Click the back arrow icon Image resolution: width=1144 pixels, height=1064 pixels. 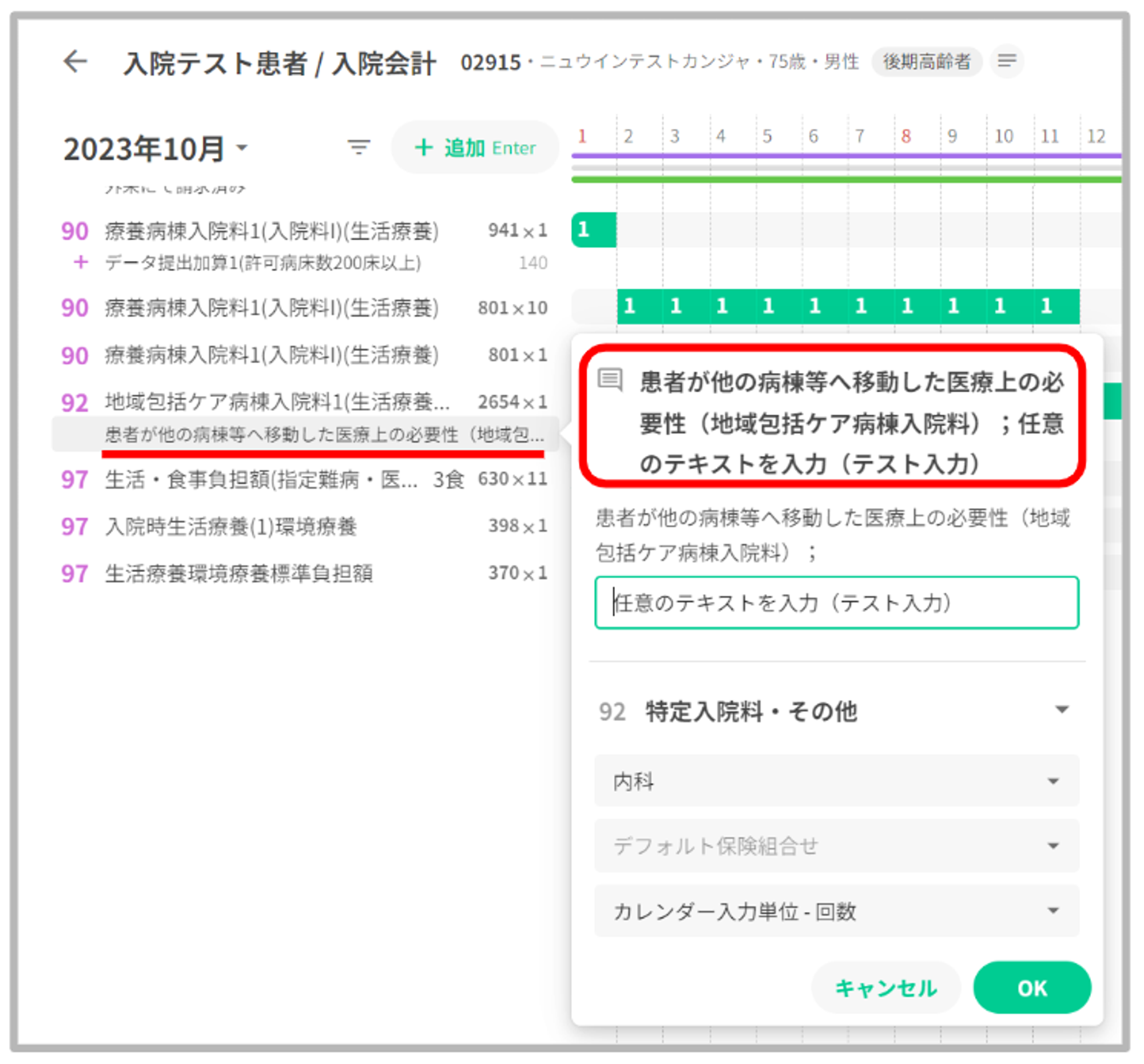click(x=75, y=62)
